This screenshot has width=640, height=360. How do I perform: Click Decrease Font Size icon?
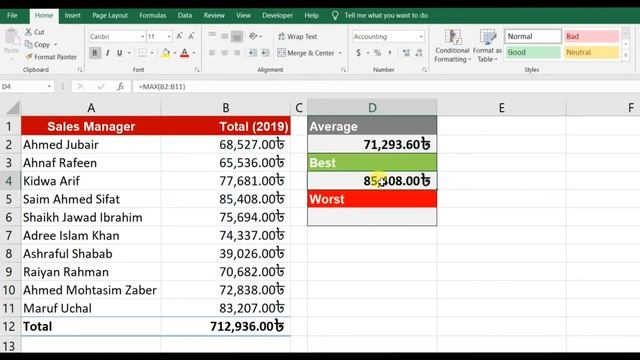click(191, 36)
